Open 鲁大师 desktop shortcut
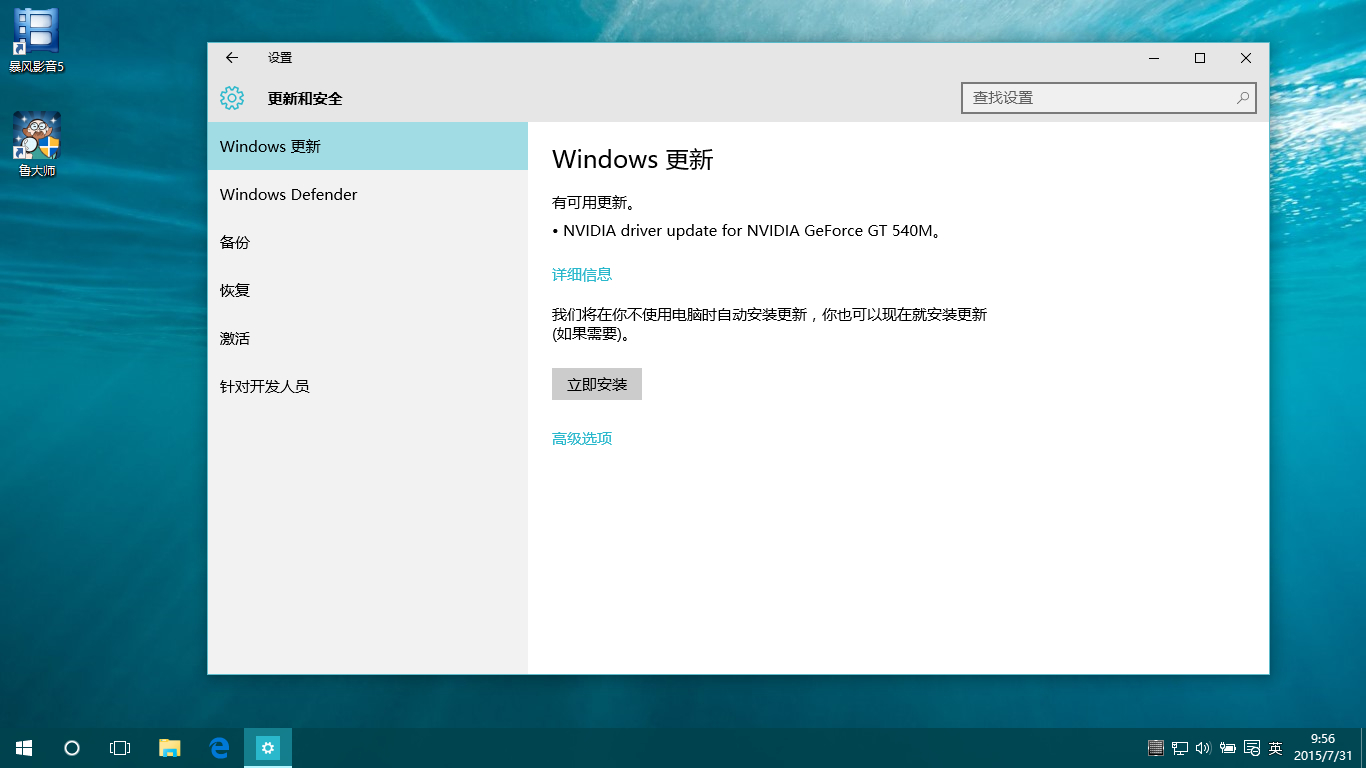 coord(36,145)
